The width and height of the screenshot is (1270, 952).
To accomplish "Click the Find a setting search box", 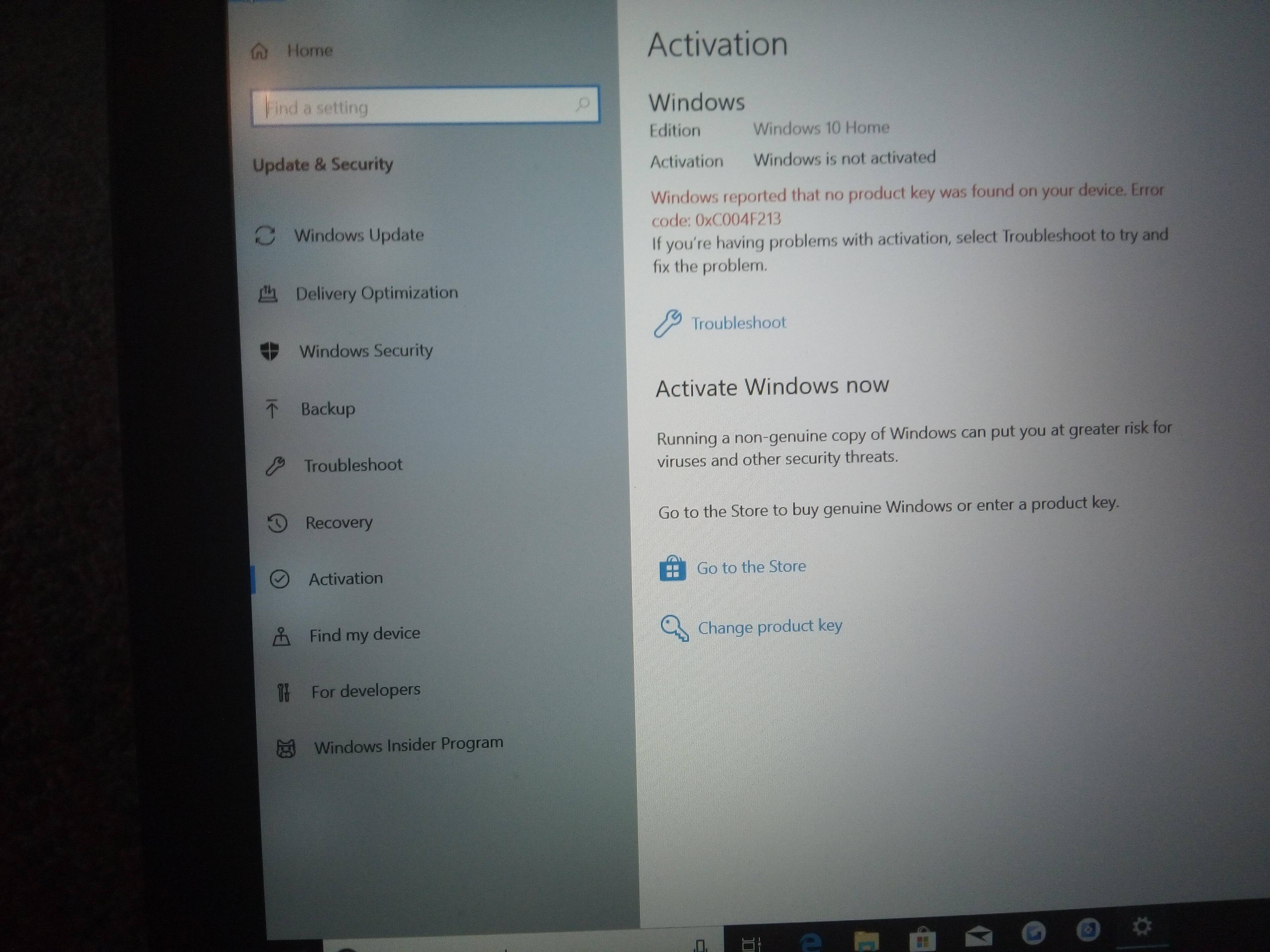I will pyautogui.click(x=413, y=107).
